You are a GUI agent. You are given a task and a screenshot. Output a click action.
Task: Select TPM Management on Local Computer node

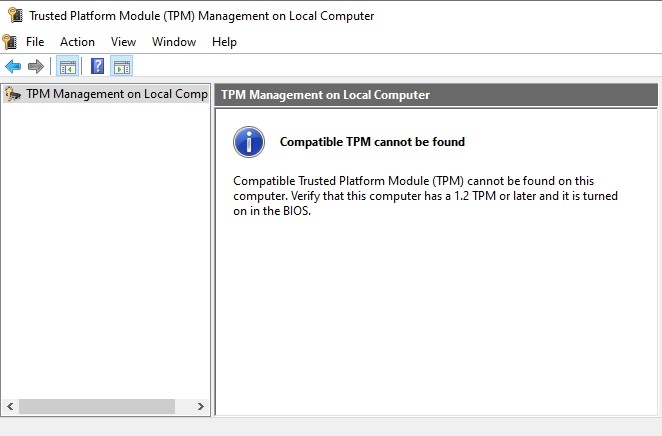point(116,94)
